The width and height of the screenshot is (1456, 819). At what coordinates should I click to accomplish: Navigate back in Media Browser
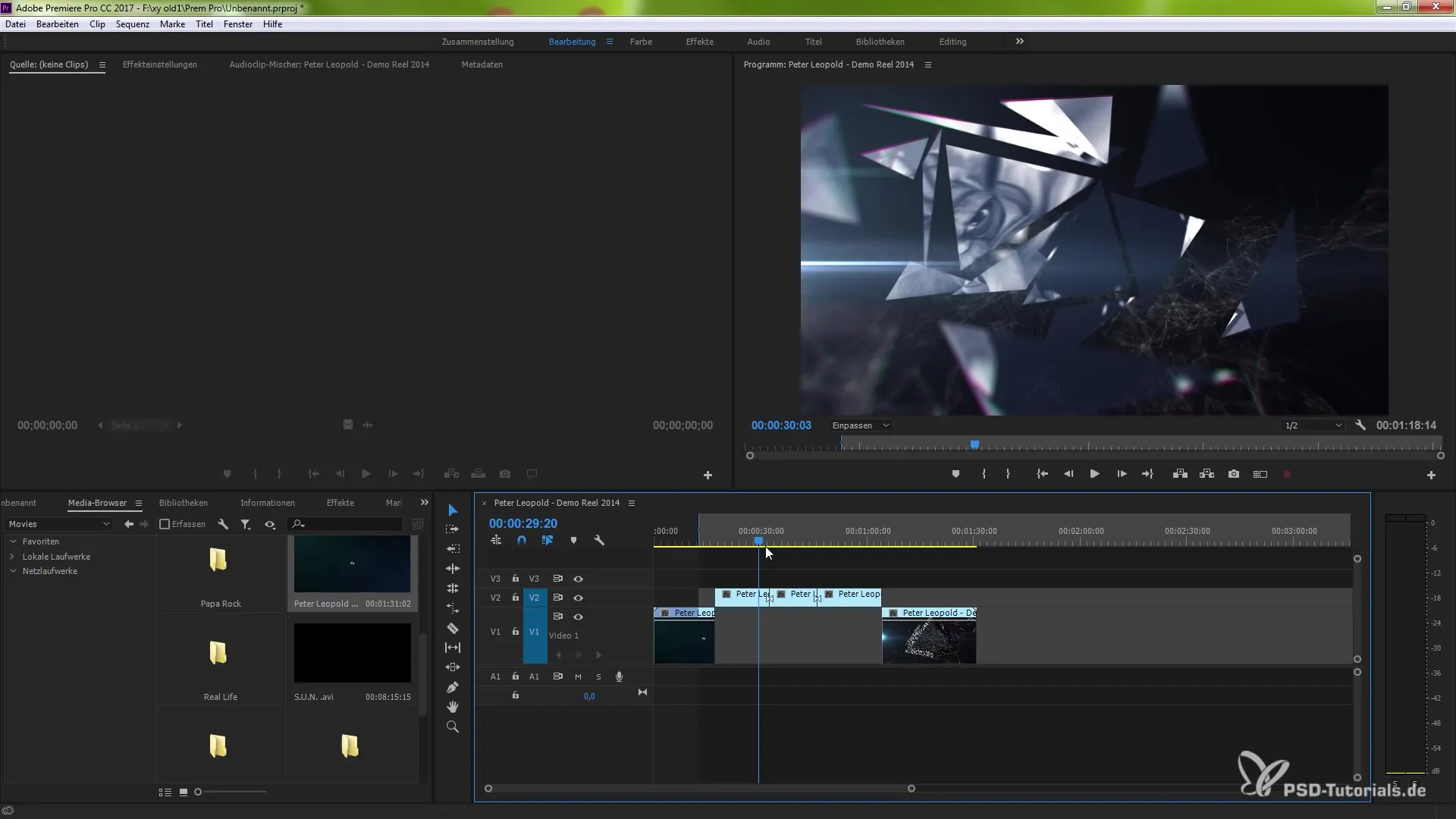pyautogui.click(x=129, y=524)
